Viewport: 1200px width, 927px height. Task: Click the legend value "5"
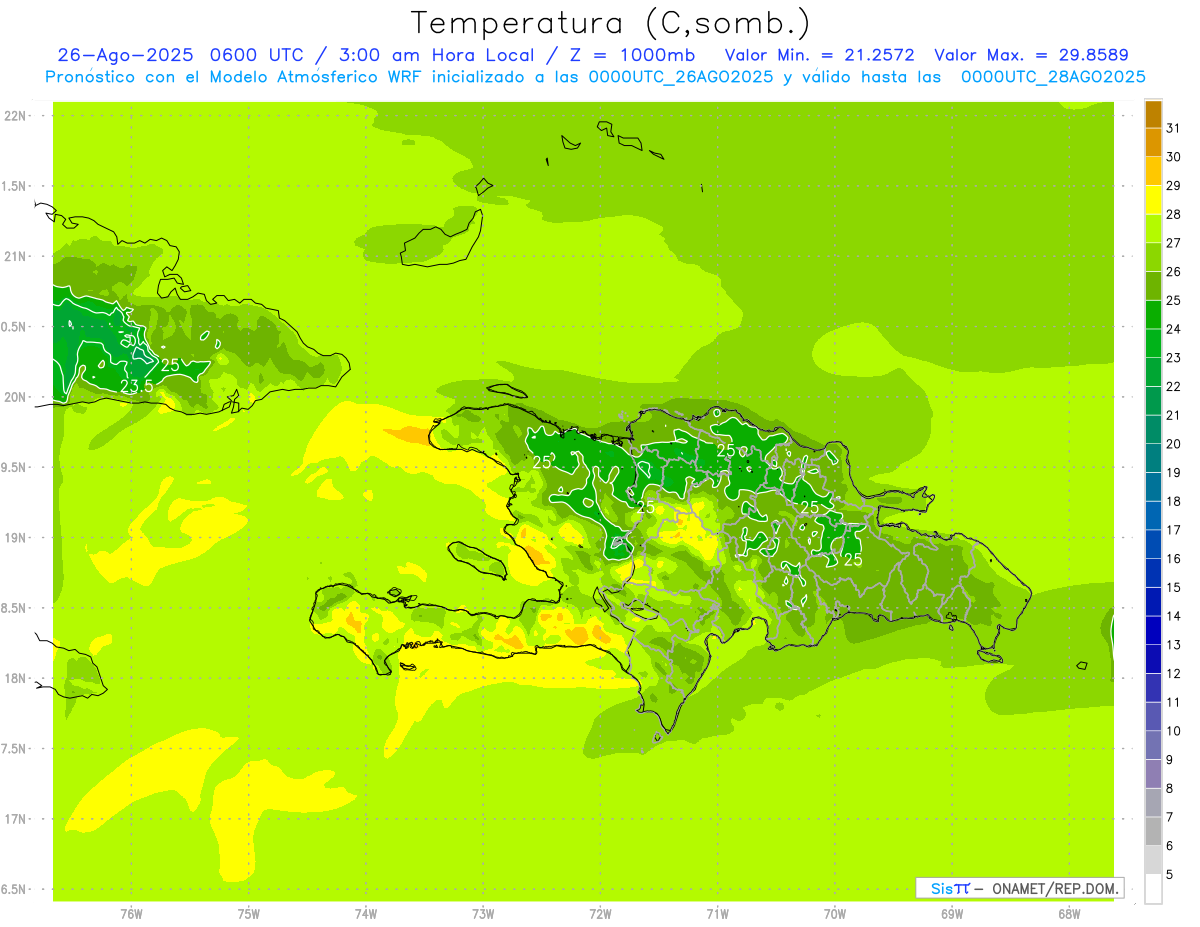pyautogui.click(x=1170, y=874)
